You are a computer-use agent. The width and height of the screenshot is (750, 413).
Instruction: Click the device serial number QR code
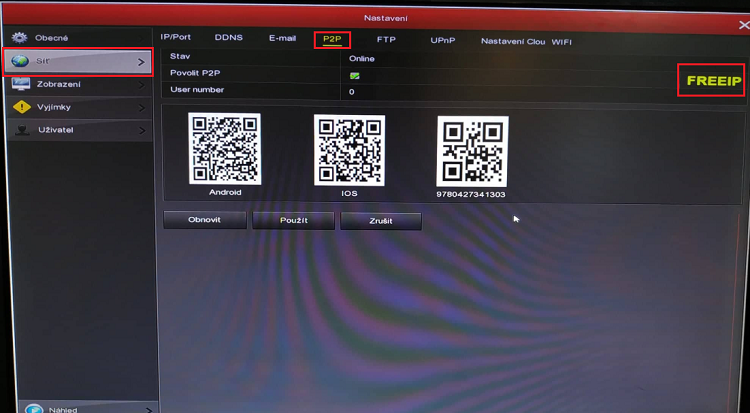472,151
